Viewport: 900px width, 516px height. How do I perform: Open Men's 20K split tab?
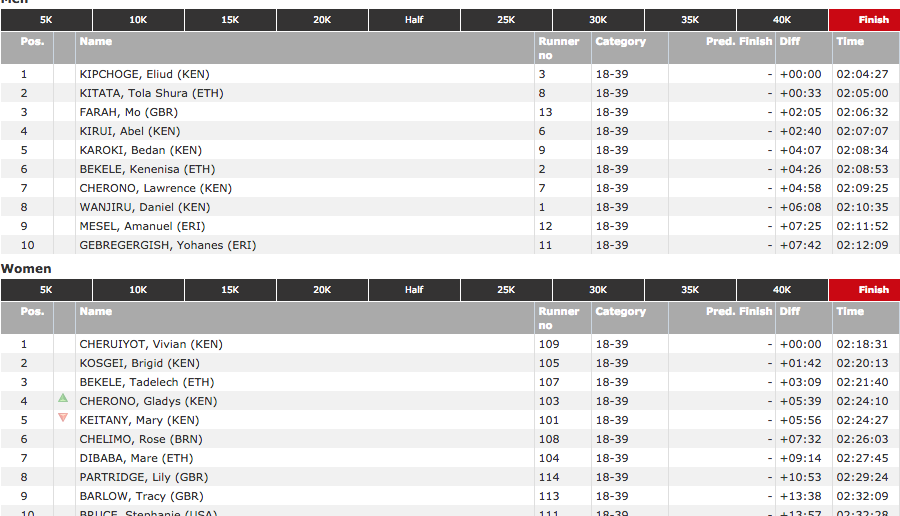tap(322, 20)
